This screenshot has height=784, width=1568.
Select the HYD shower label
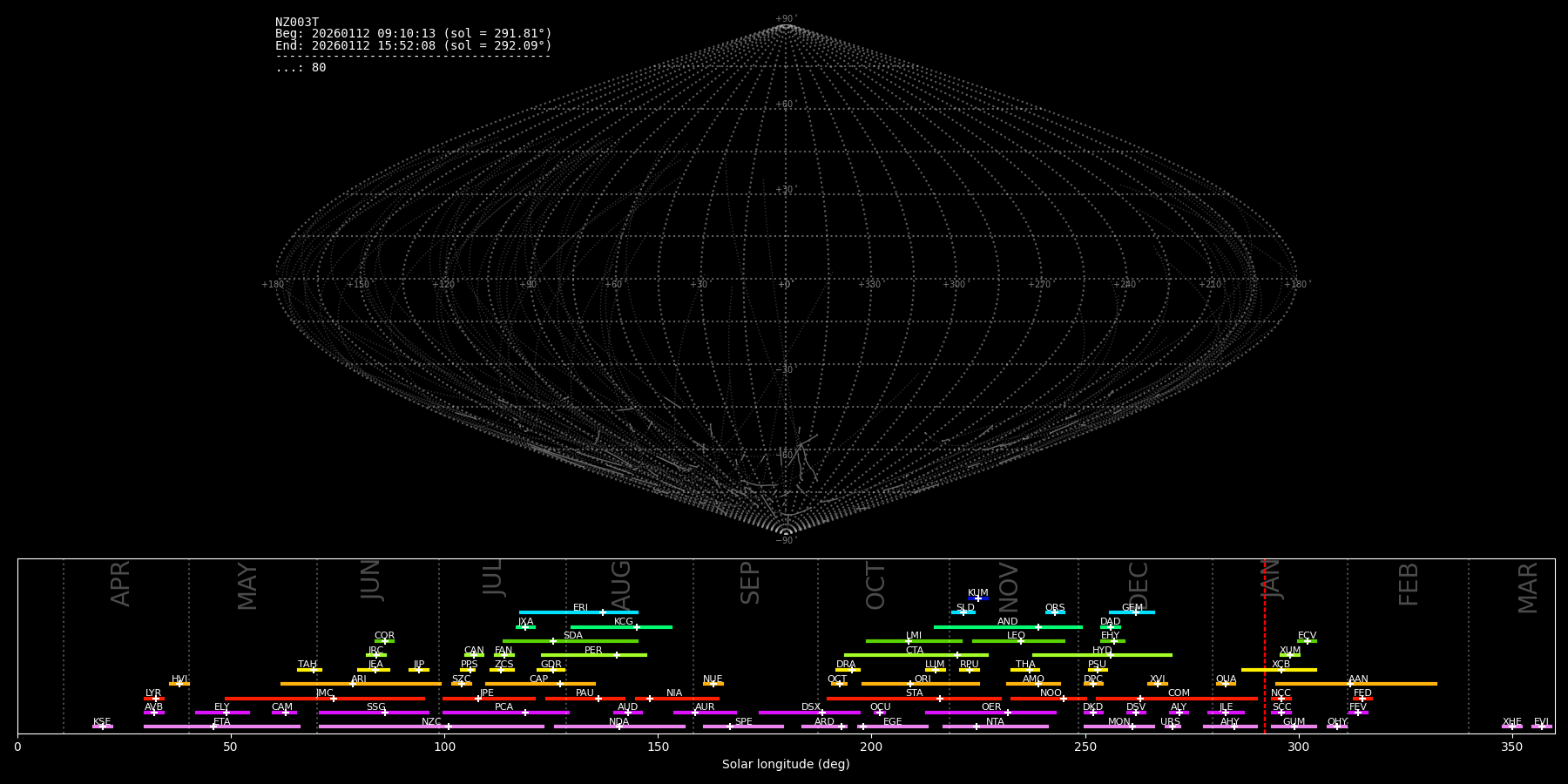point(1102,651)
